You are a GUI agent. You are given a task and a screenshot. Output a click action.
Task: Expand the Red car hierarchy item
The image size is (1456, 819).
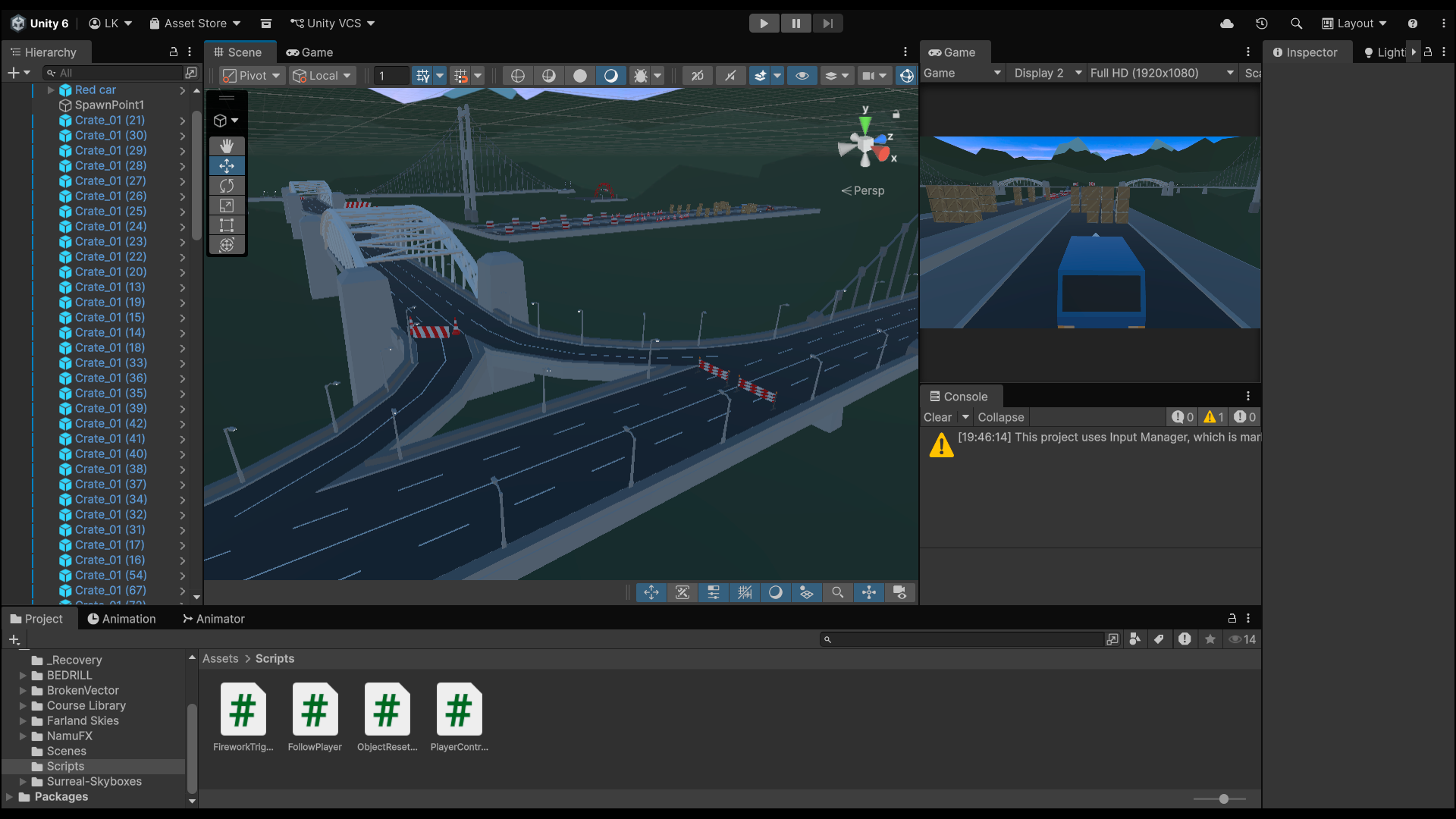click(x=51, y=89)
